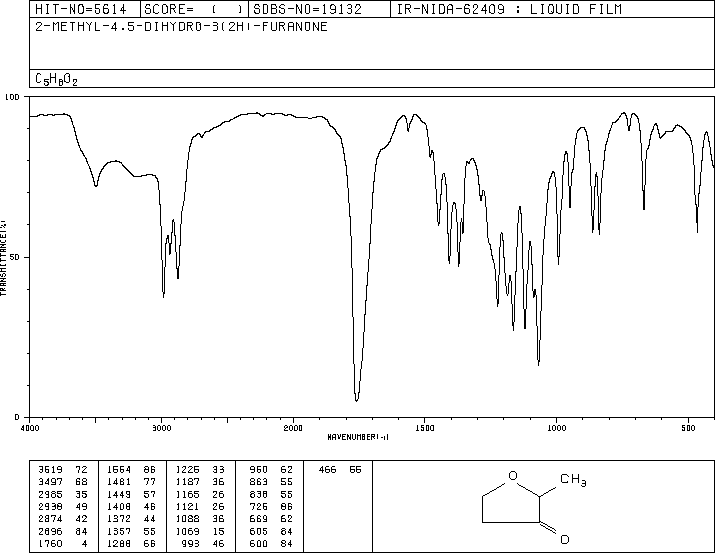Select the 1226 peak table entry
715x553 pixels.
pos(200,470)
